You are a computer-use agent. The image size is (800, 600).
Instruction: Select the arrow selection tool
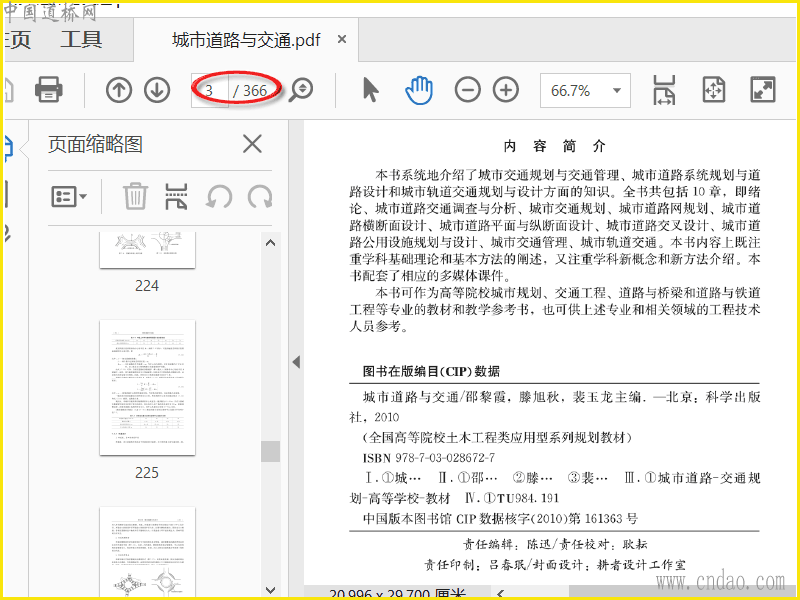pos(371,90)
